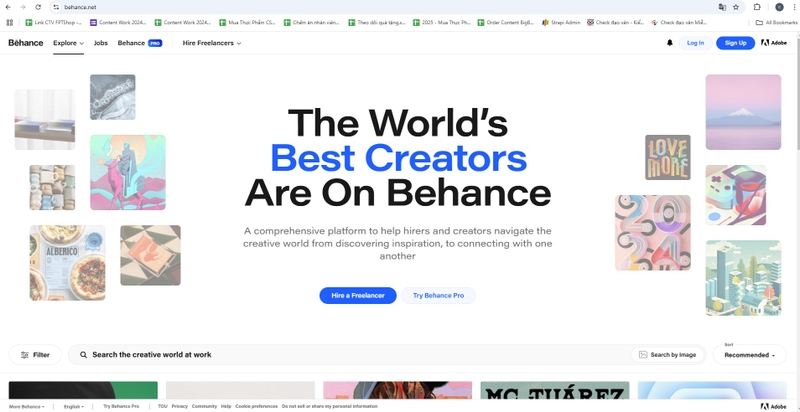Viewport: 800px width, 412px height.
Task: Open the Mua Thực Phẩm CS bookmark
Action: [247, 22]
